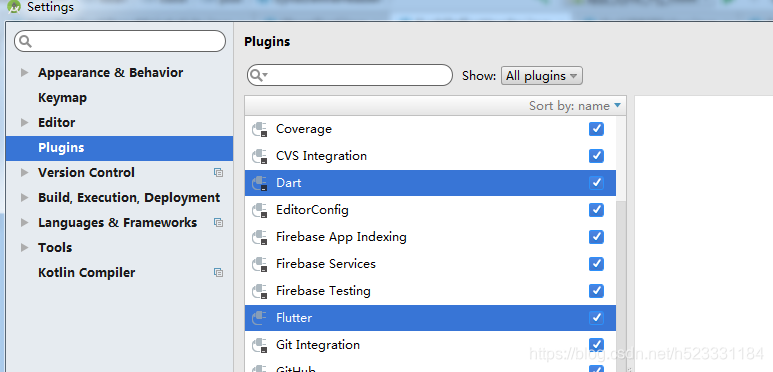Viewport: 773px width, 372px height.
Task: Click the plugin search magnifier icon
Action: (258, 75)
